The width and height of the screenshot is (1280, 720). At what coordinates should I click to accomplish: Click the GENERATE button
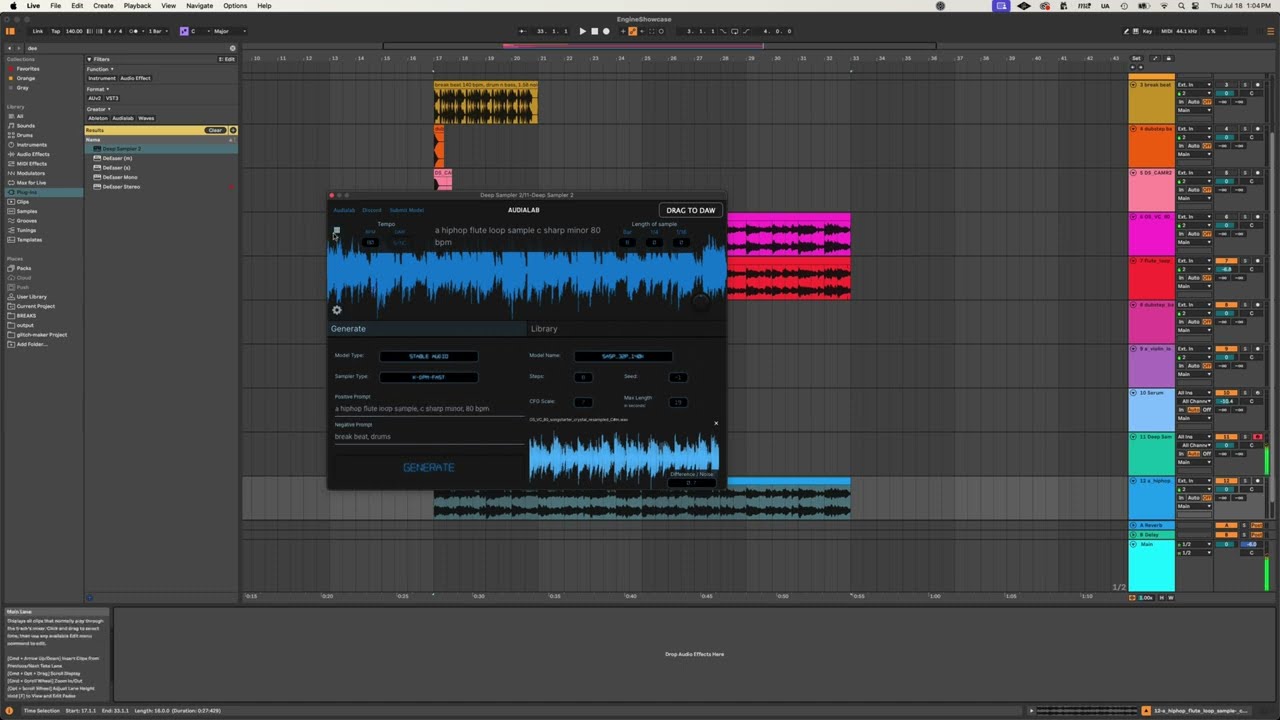(428, 467)
